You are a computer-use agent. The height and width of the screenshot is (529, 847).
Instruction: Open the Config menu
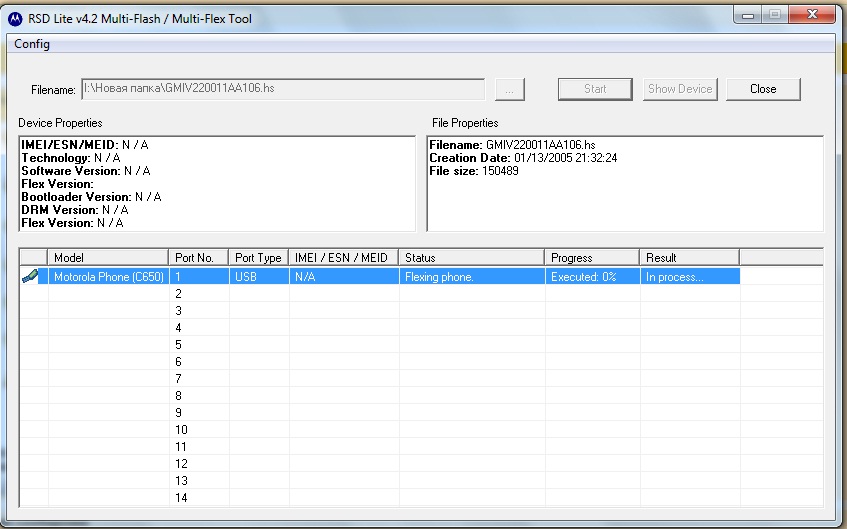[32, 44]
